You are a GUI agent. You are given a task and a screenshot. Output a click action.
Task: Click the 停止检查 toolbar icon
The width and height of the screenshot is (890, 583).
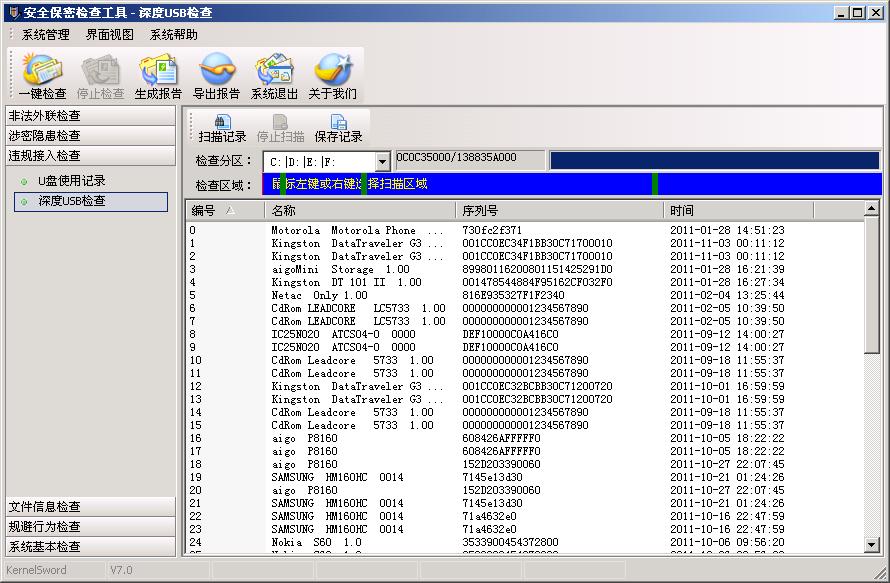pos(100,77)
